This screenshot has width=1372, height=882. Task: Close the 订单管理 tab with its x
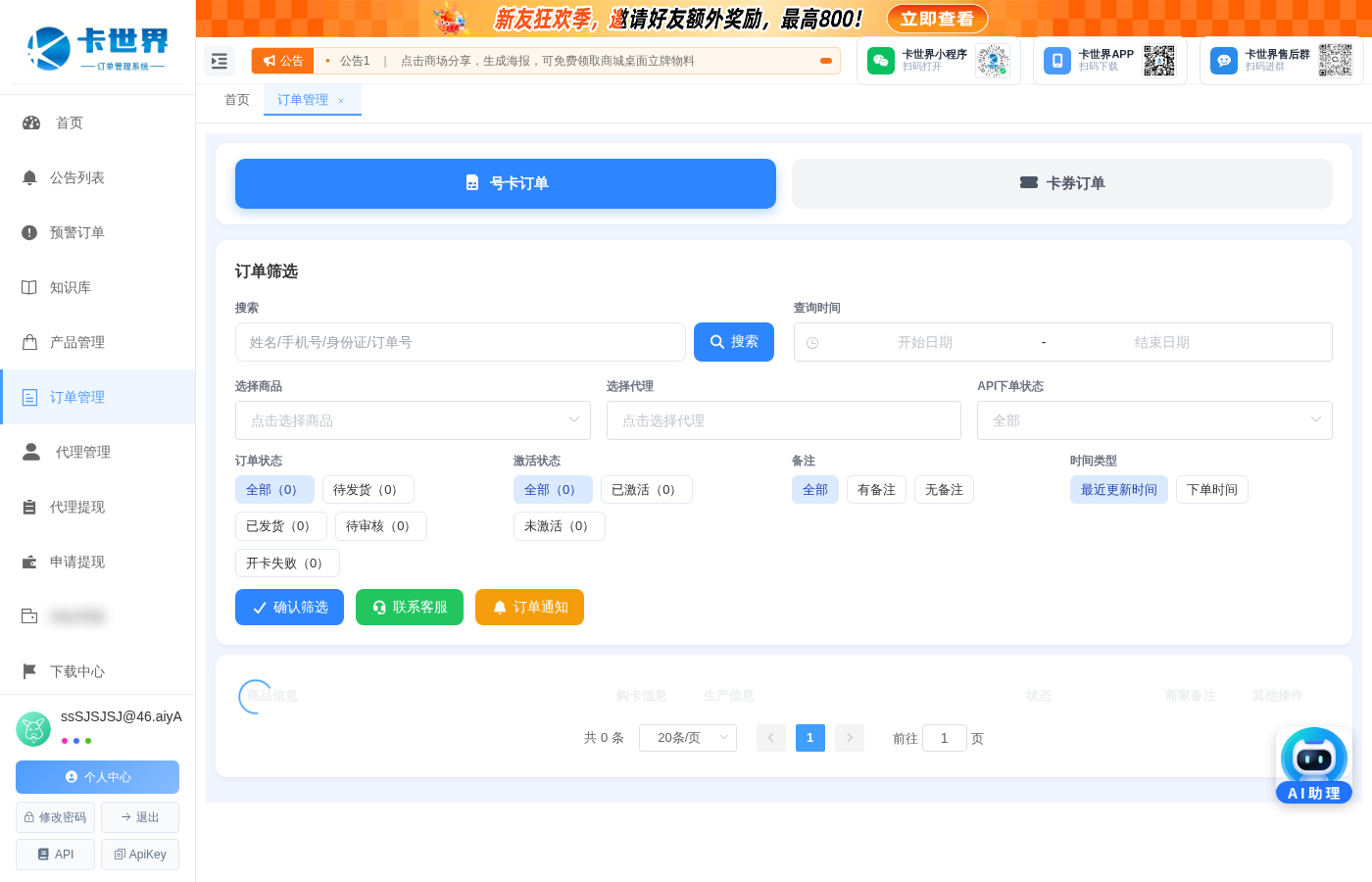[341, 101]
